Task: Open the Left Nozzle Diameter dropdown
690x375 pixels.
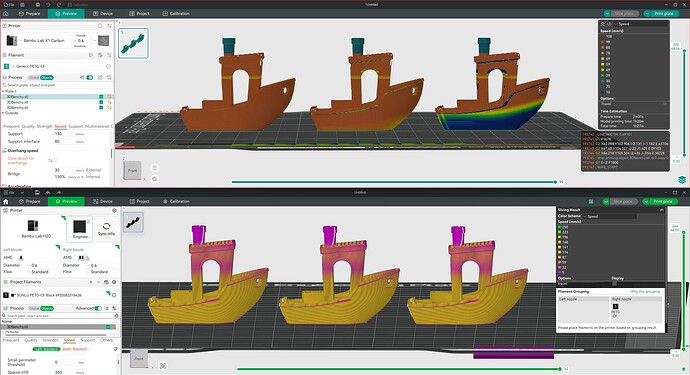Action: [42, 265]
